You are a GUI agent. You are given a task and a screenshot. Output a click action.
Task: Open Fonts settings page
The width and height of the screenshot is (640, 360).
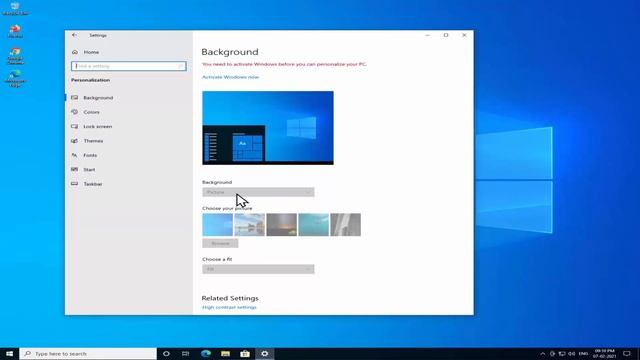(x=90, y=156)
